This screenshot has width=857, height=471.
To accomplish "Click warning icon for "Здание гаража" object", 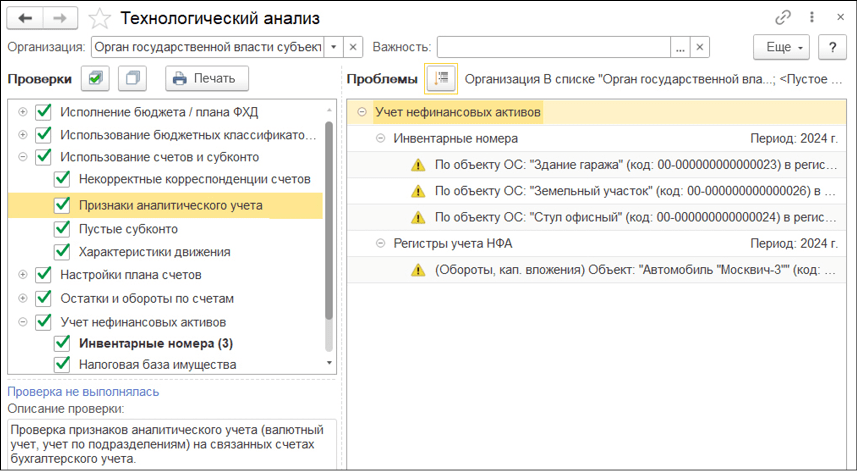I will pos(418,164).
